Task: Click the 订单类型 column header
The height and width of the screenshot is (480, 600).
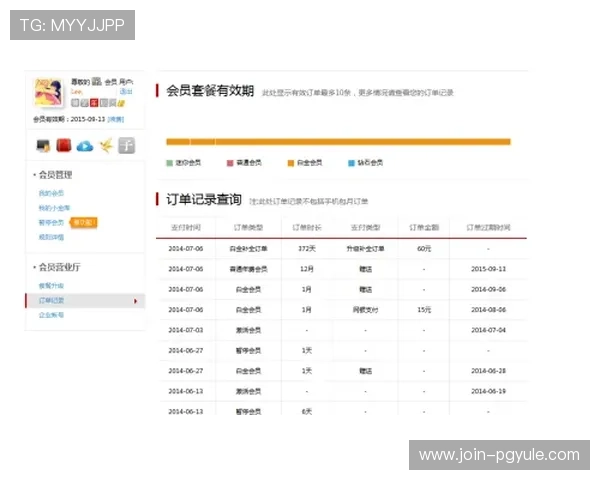Action: pyautogui.click(x=248, y=227)
